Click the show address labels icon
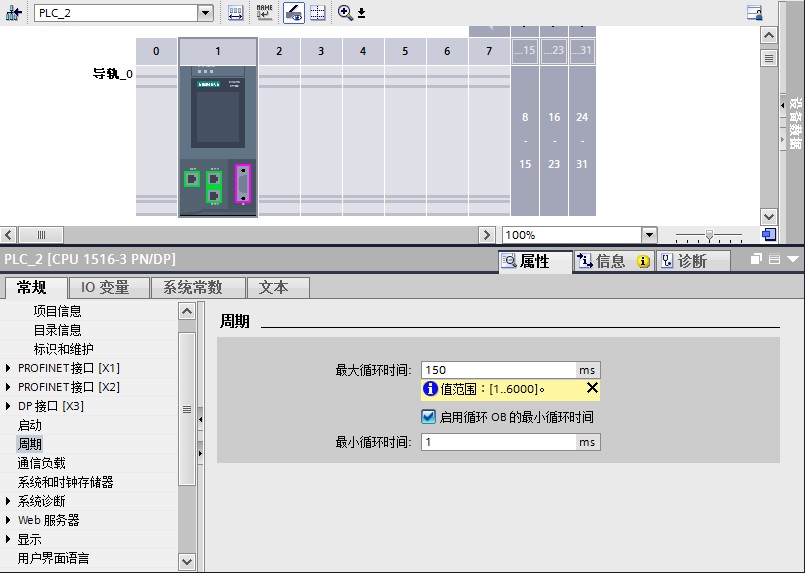The height and width of the screenshot is (573, 805). pos(236,13)
